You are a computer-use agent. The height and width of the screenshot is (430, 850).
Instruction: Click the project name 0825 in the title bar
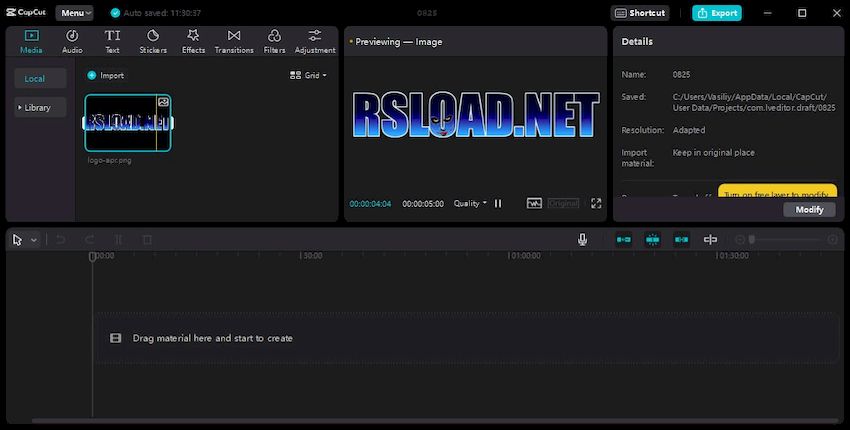coord(427,13)
